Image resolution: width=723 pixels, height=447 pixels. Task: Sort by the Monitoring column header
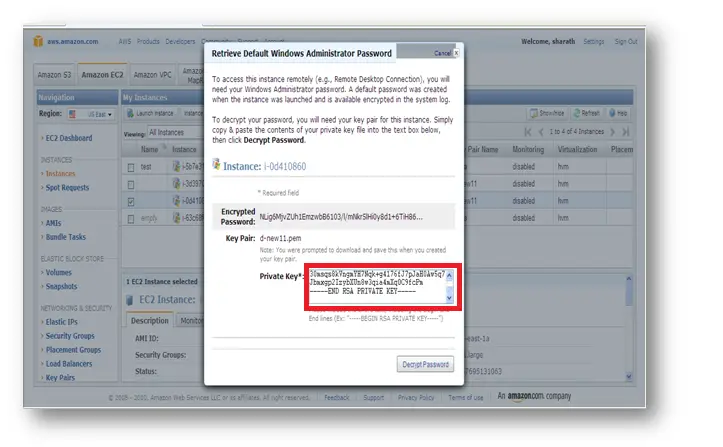pyautogui.click(x=528, y=149)
